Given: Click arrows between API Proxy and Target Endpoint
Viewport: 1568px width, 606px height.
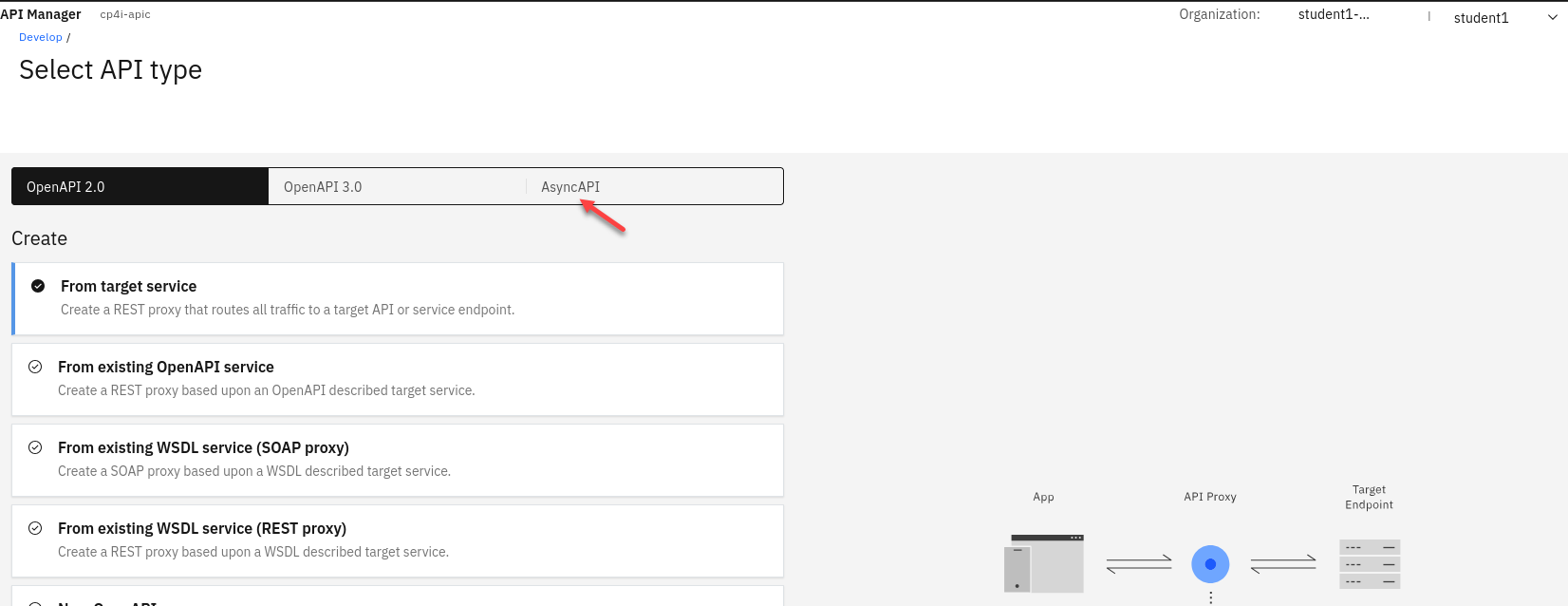Looking at the screenshot, I should [x=1283, y=564].
